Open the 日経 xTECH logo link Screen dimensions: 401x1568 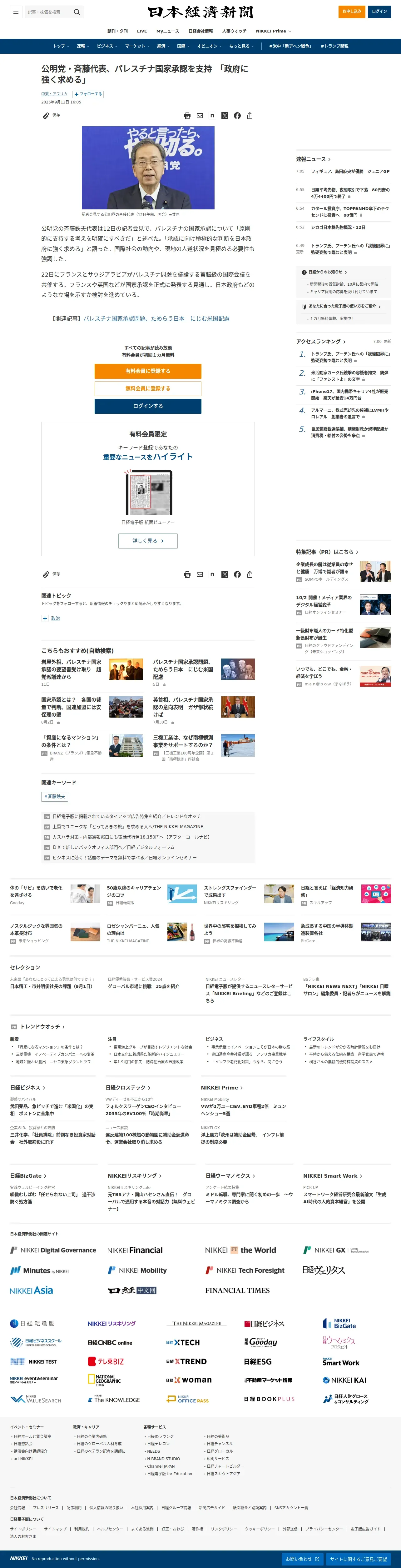(x=183, y=1342)
